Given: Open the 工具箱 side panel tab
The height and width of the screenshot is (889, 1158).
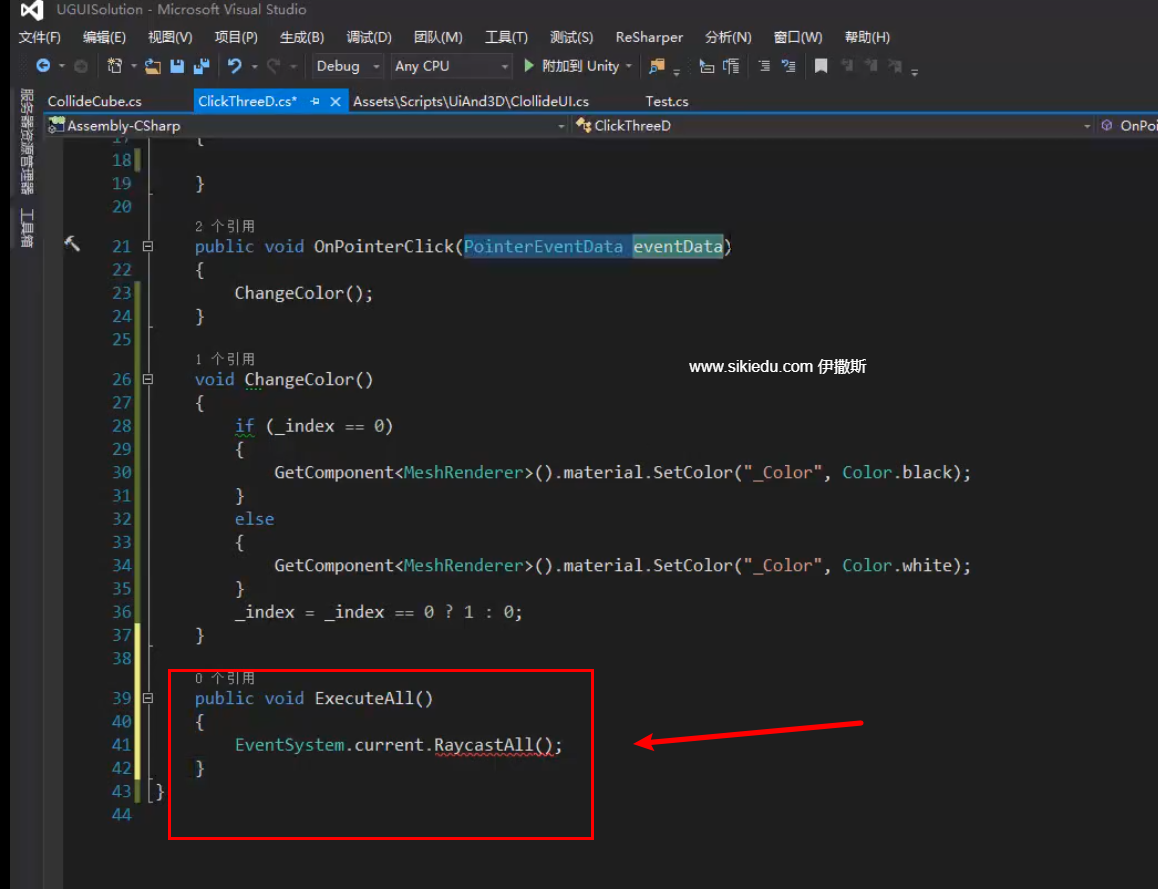Looking at the screenshot, I should (27, 228).
